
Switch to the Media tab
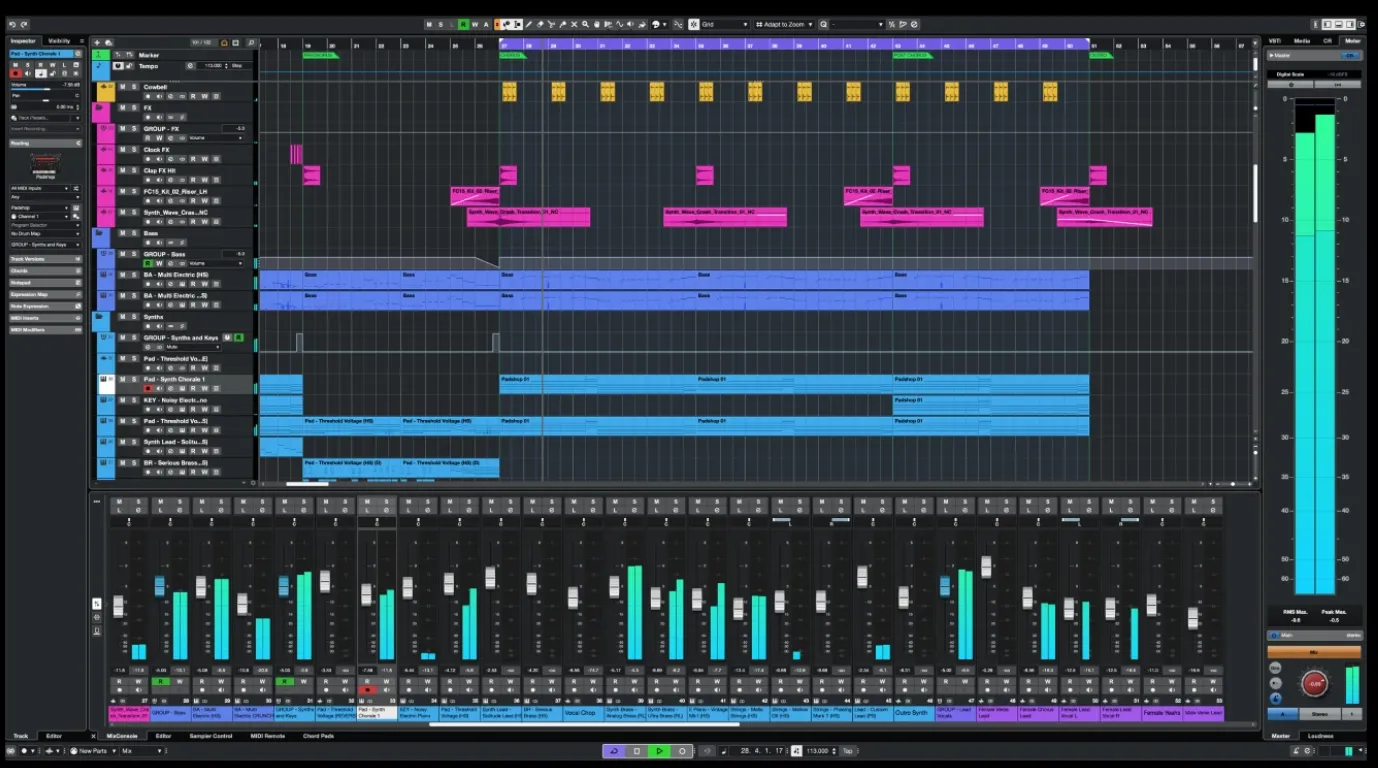(x=1302, y=41)
